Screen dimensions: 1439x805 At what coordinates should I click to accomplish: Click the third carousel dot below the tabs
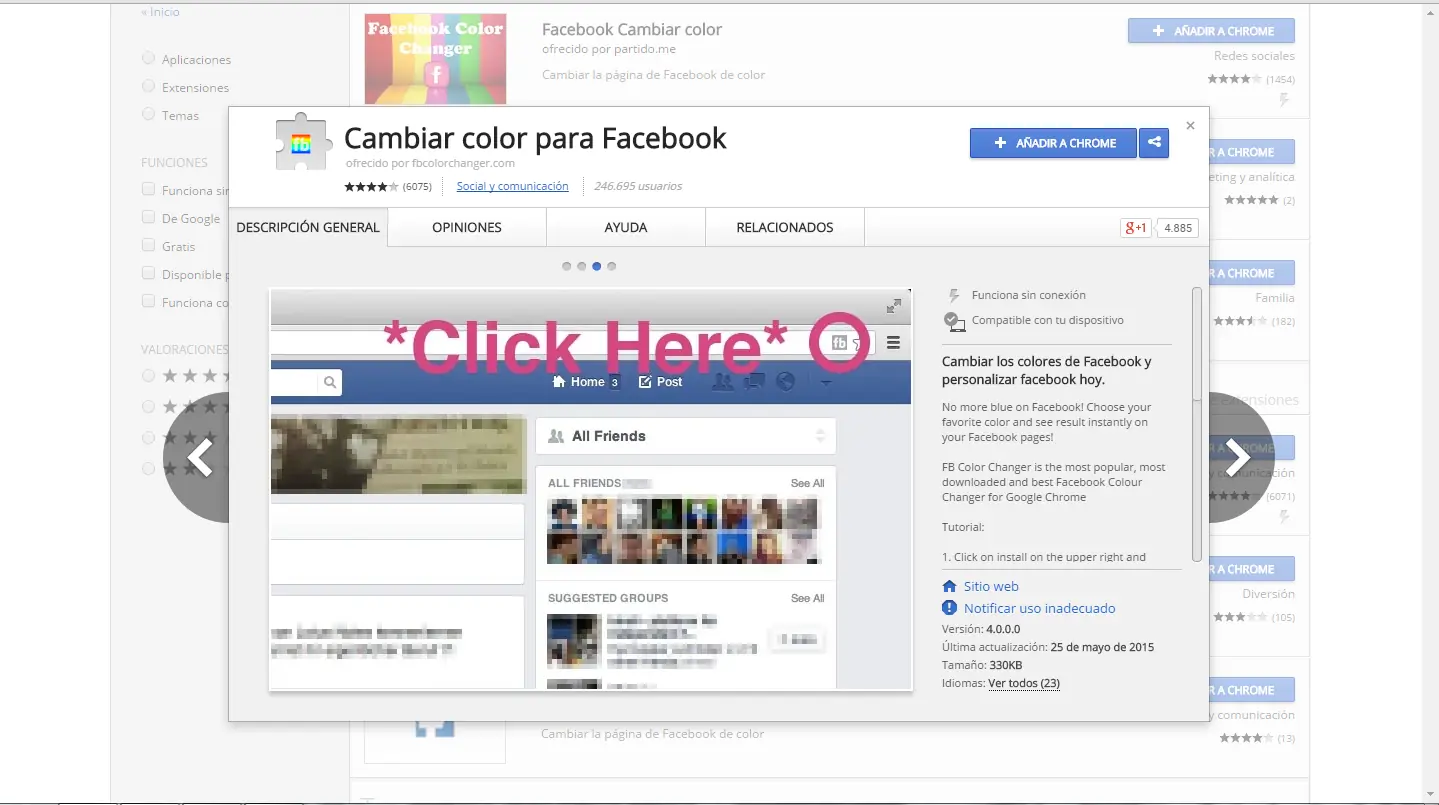point(596,266)
